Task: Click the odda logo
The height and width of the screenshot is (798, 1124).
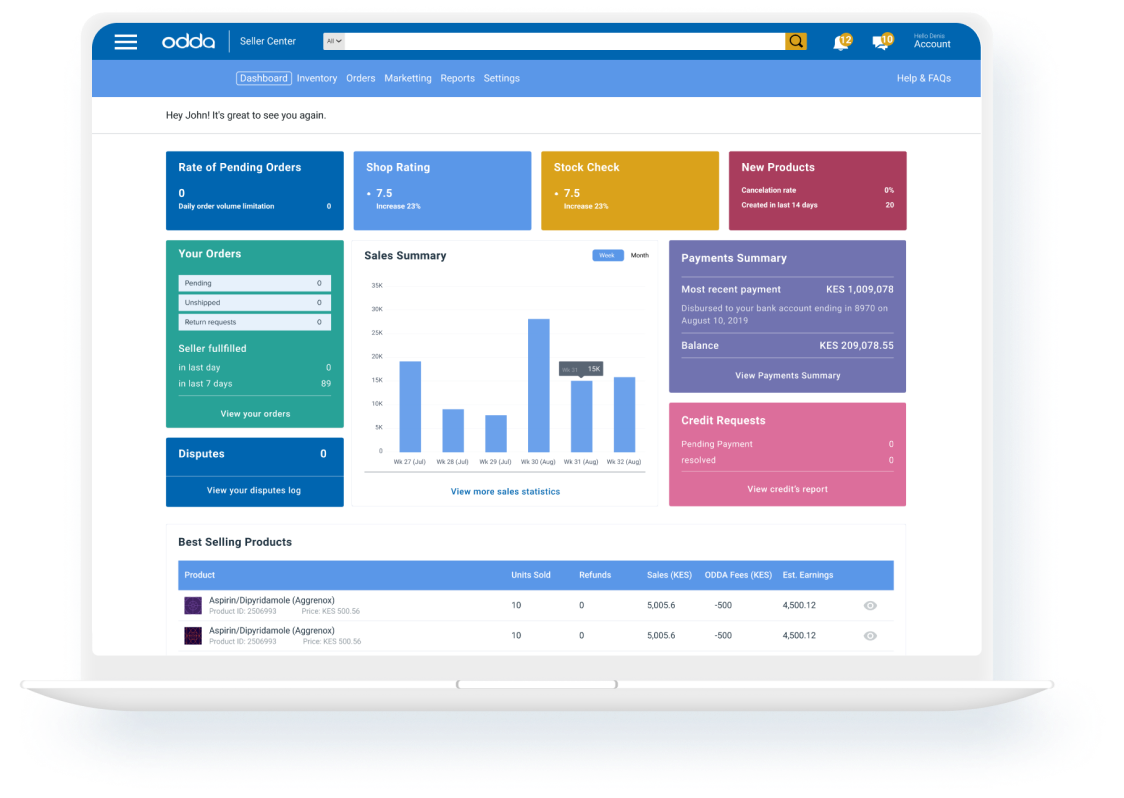Action: [188, 42]
